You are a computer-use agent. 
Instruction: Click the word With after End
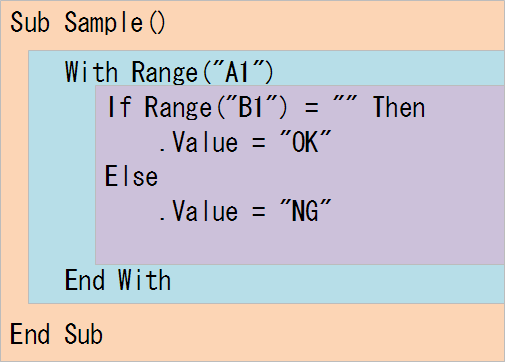pos(144,280)
